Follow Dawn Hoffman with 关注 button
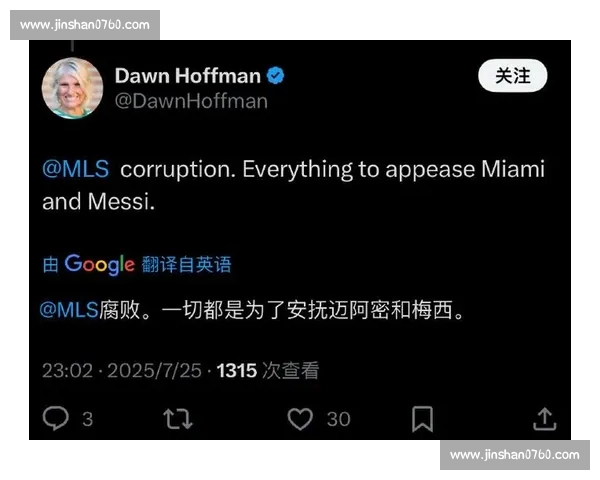 pyautogui.click(x=513, y=75)
